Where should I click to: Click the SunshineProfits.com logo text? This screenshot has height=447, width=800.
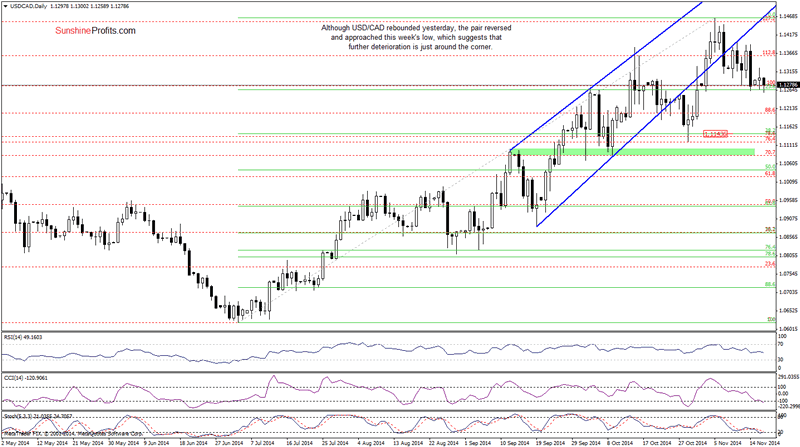click(x=95, y=31)
